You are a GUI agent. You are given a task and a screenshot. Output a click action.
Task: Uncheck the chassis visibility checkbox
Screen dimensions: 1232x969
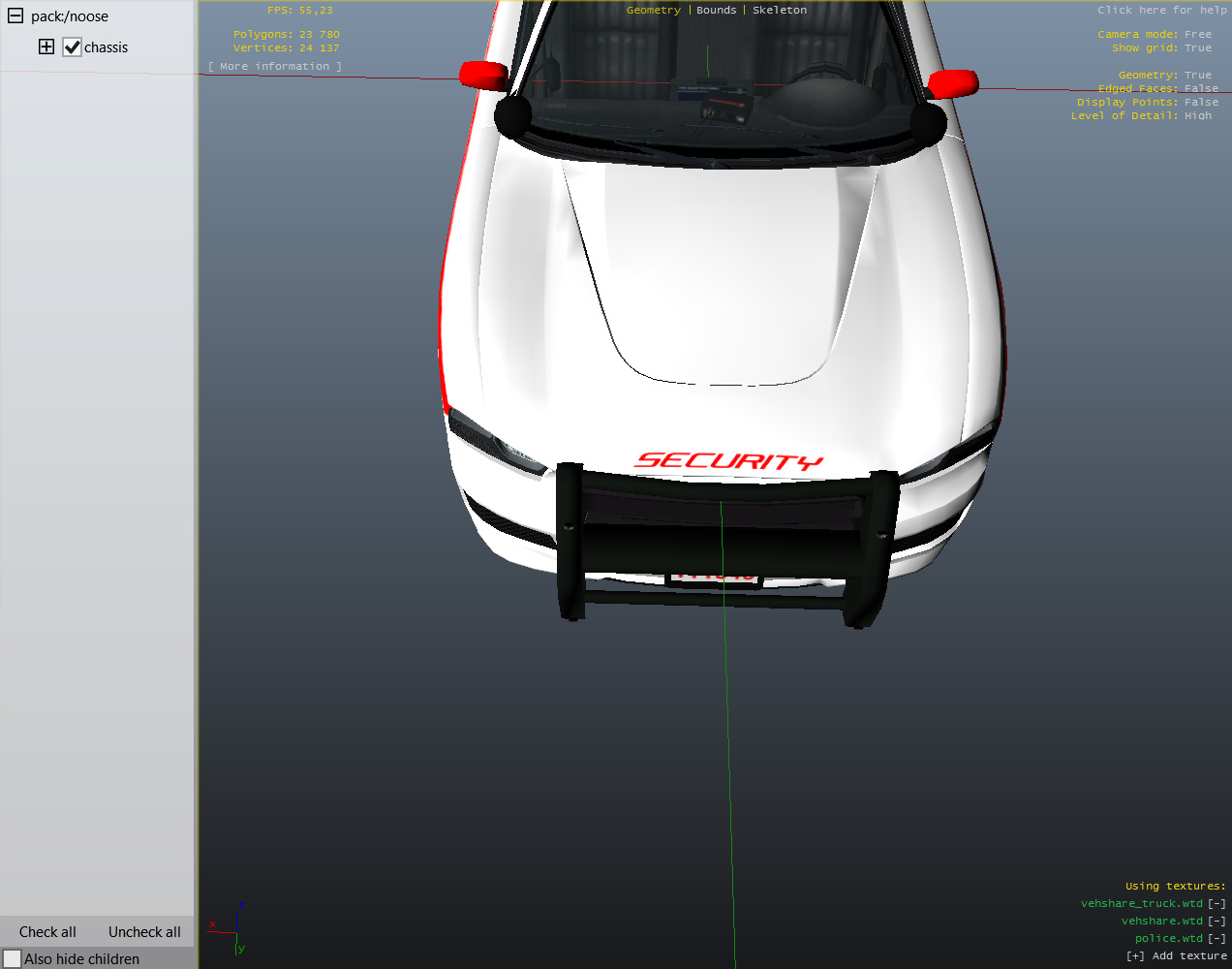pyautogui.click(x=72, y=47)
